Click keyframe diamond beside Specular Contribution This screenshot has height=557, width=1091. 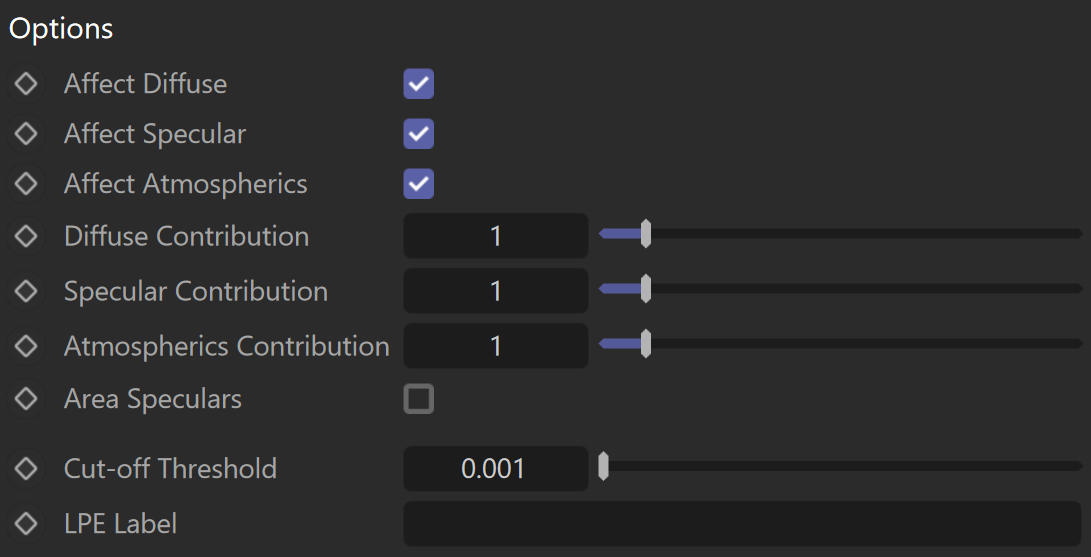point(26,291)
